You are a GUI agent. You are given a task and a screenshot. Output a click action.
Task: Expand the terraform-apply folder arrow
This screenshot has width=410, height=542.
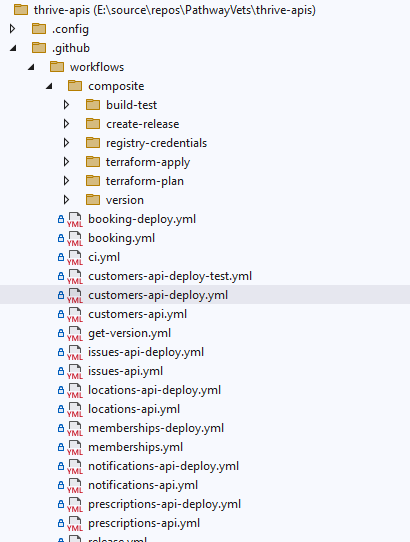coord(66,162)
